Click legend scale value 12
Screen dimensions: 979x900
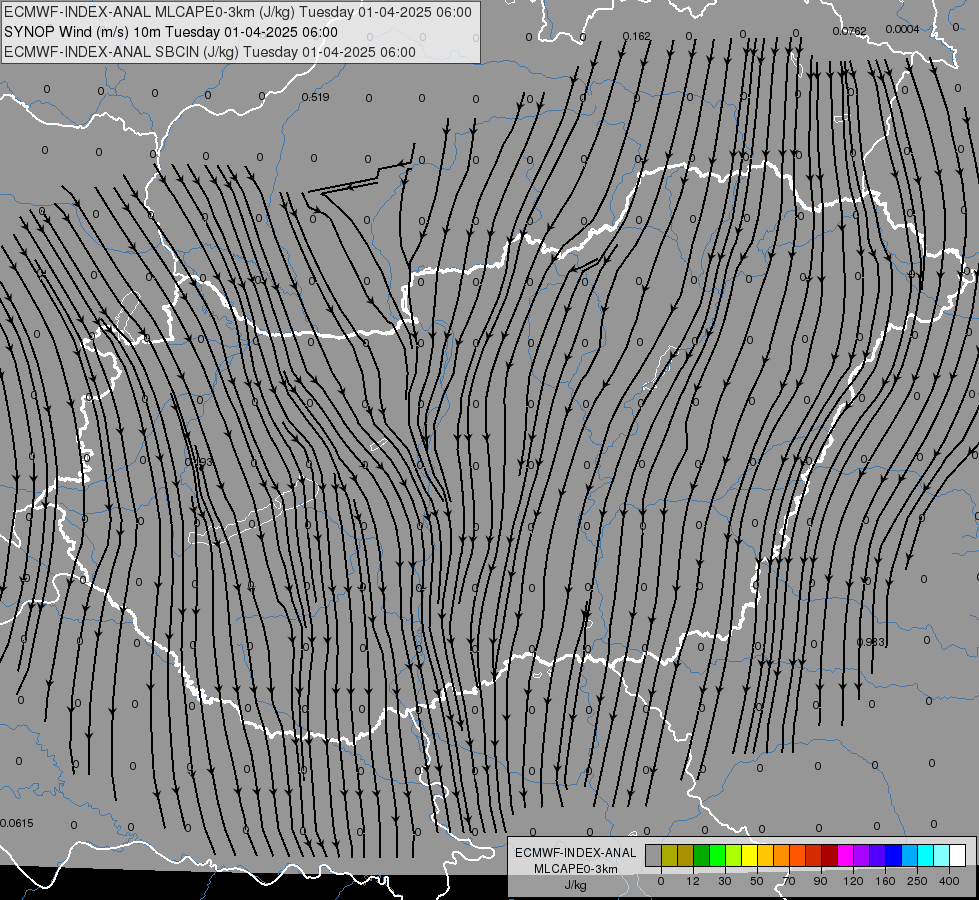(x=693, y=881)
